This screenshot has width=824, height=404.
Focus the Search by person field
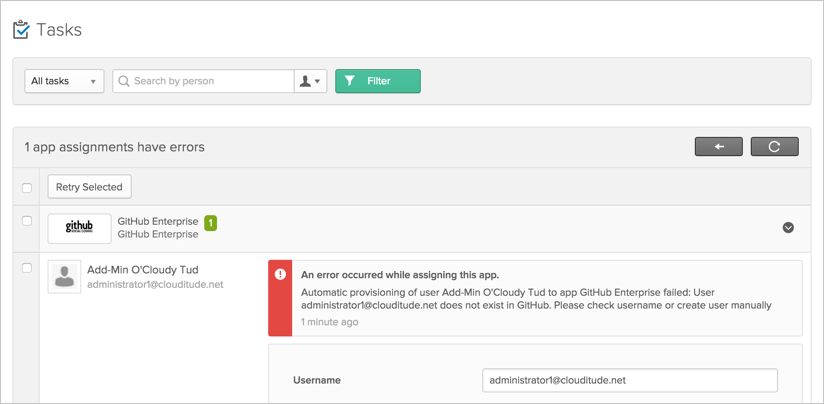(210, 81)
